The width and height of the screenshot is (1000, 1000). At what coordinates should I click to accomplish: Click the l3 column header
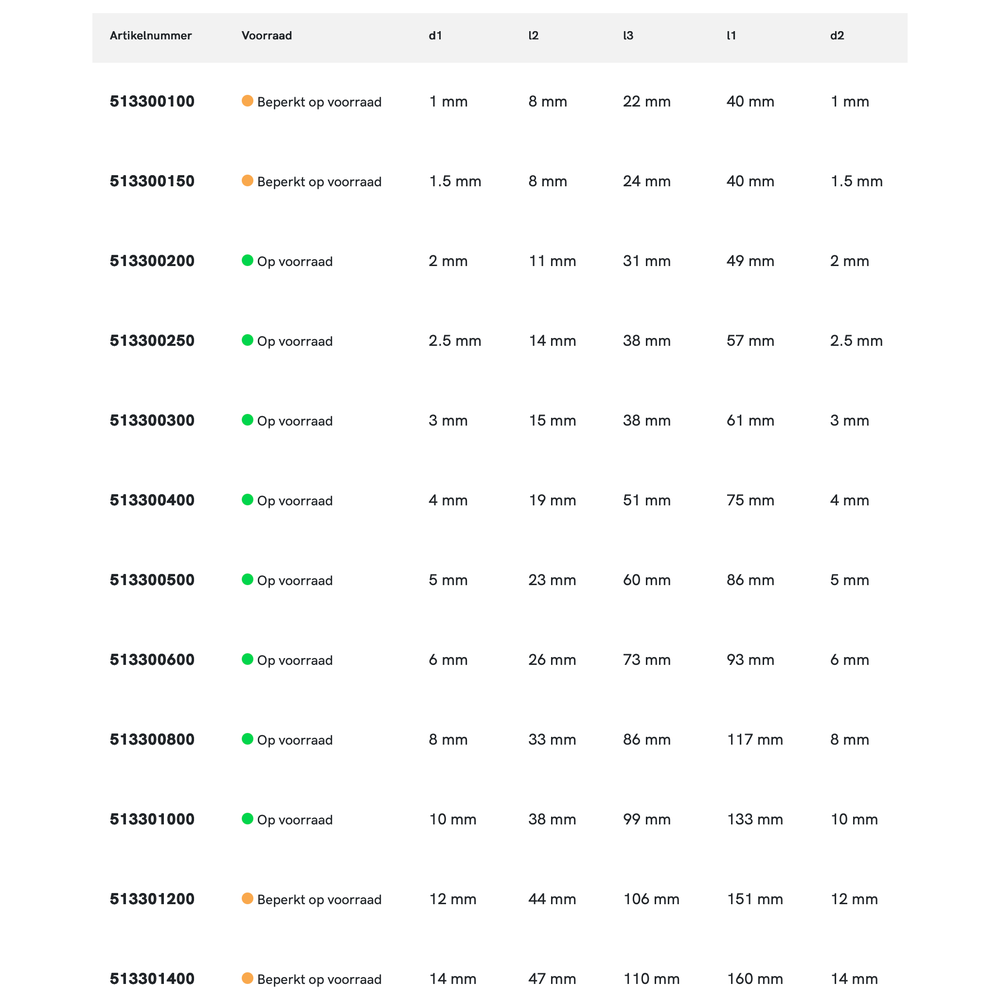(628, 36)
